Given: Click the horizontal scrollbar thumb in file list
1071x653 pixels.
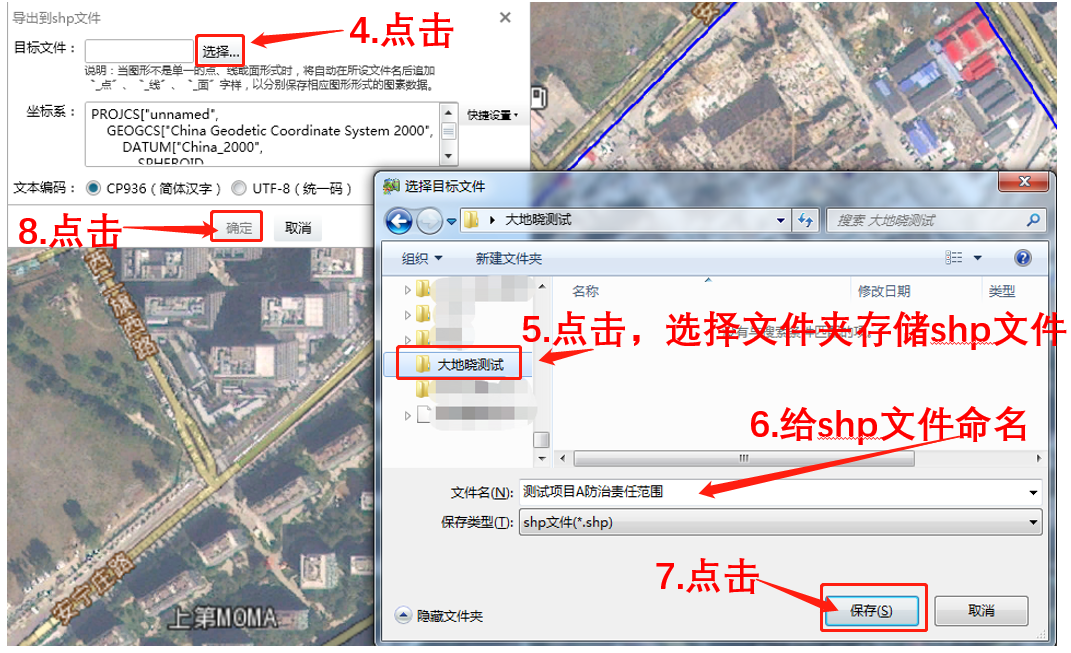Looking at the screenshot, I should pos(744,458).
